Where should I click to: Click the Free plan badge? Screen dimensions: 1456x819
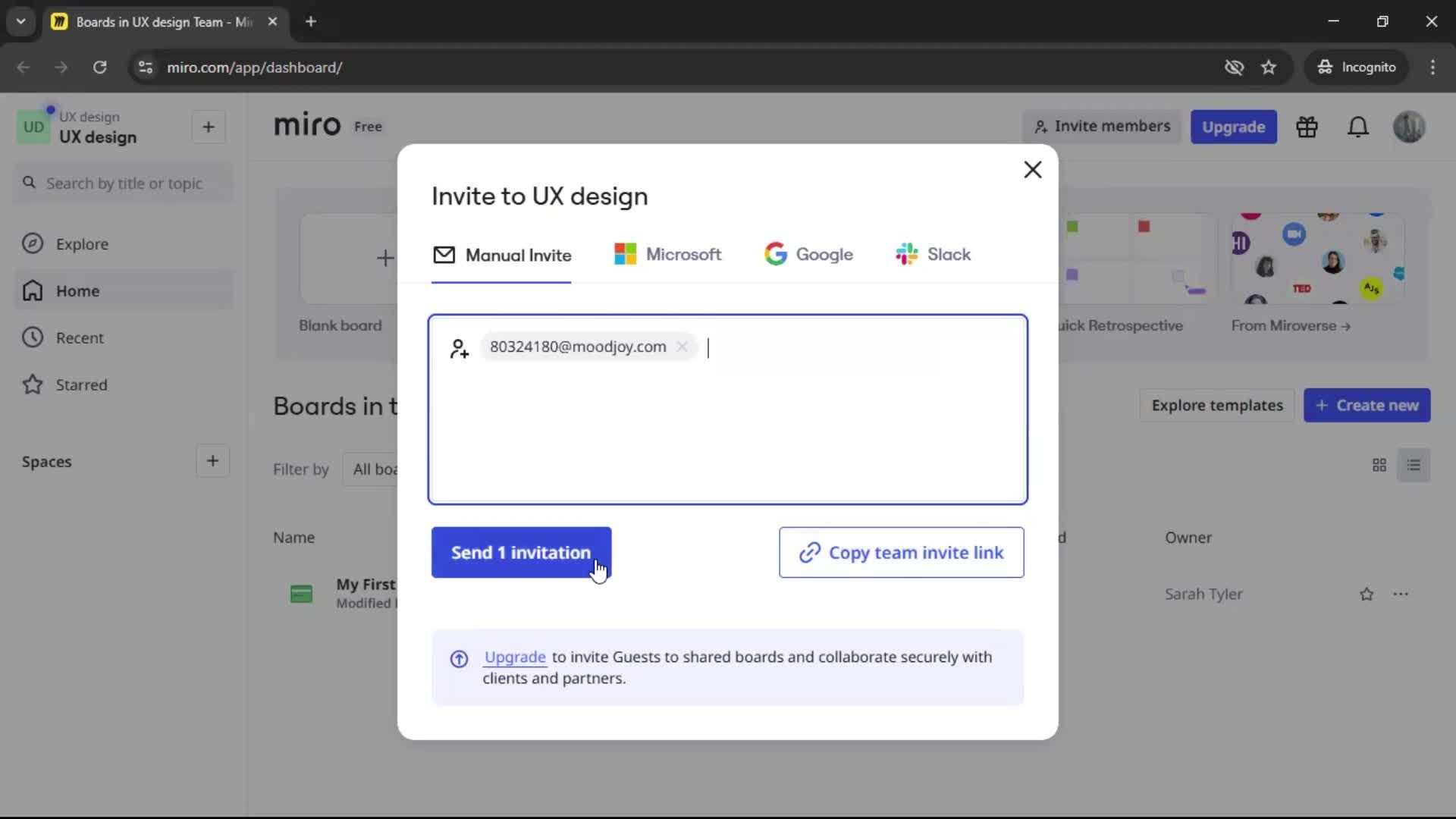pyautogui.click(x=368, y=127)
